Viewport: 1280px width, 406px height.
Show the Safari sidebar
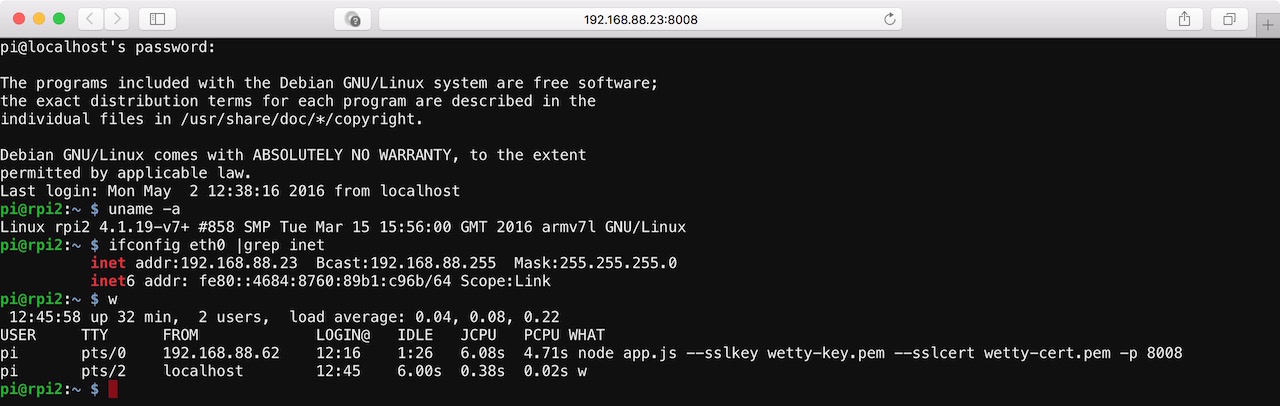pyautogui.click(x=157, y=19)
